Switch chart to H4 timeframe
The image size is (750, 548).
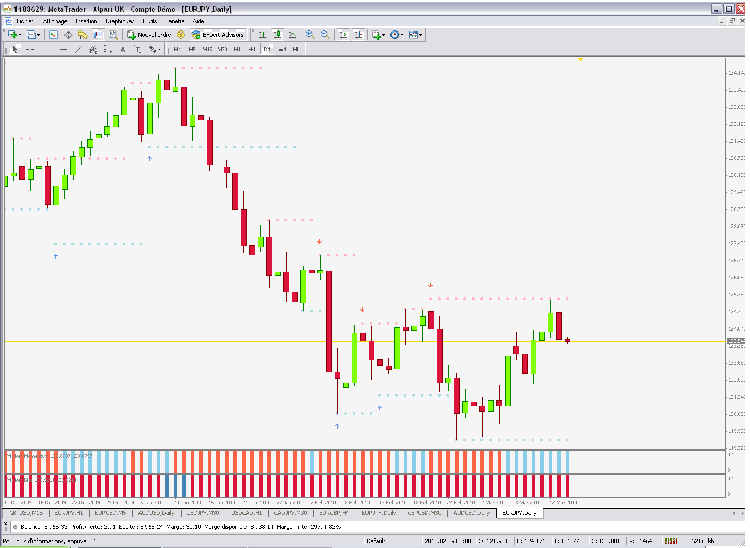click(252, 49)
